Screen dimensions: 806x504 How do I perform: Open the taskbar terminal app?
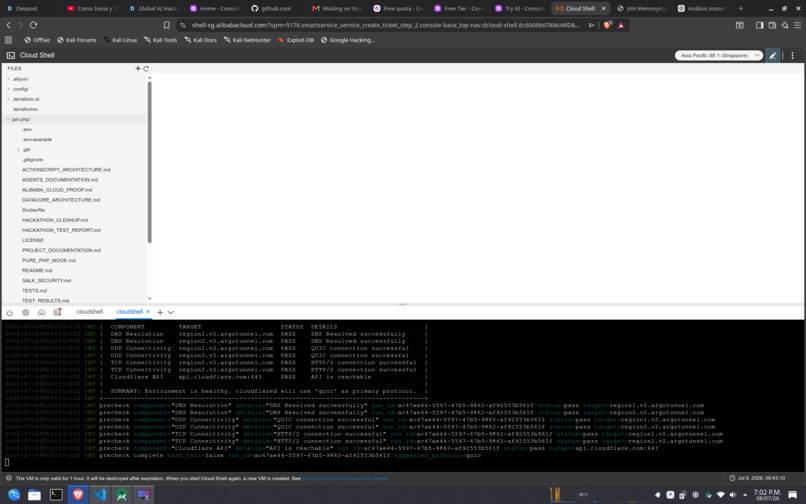(56, 495)
